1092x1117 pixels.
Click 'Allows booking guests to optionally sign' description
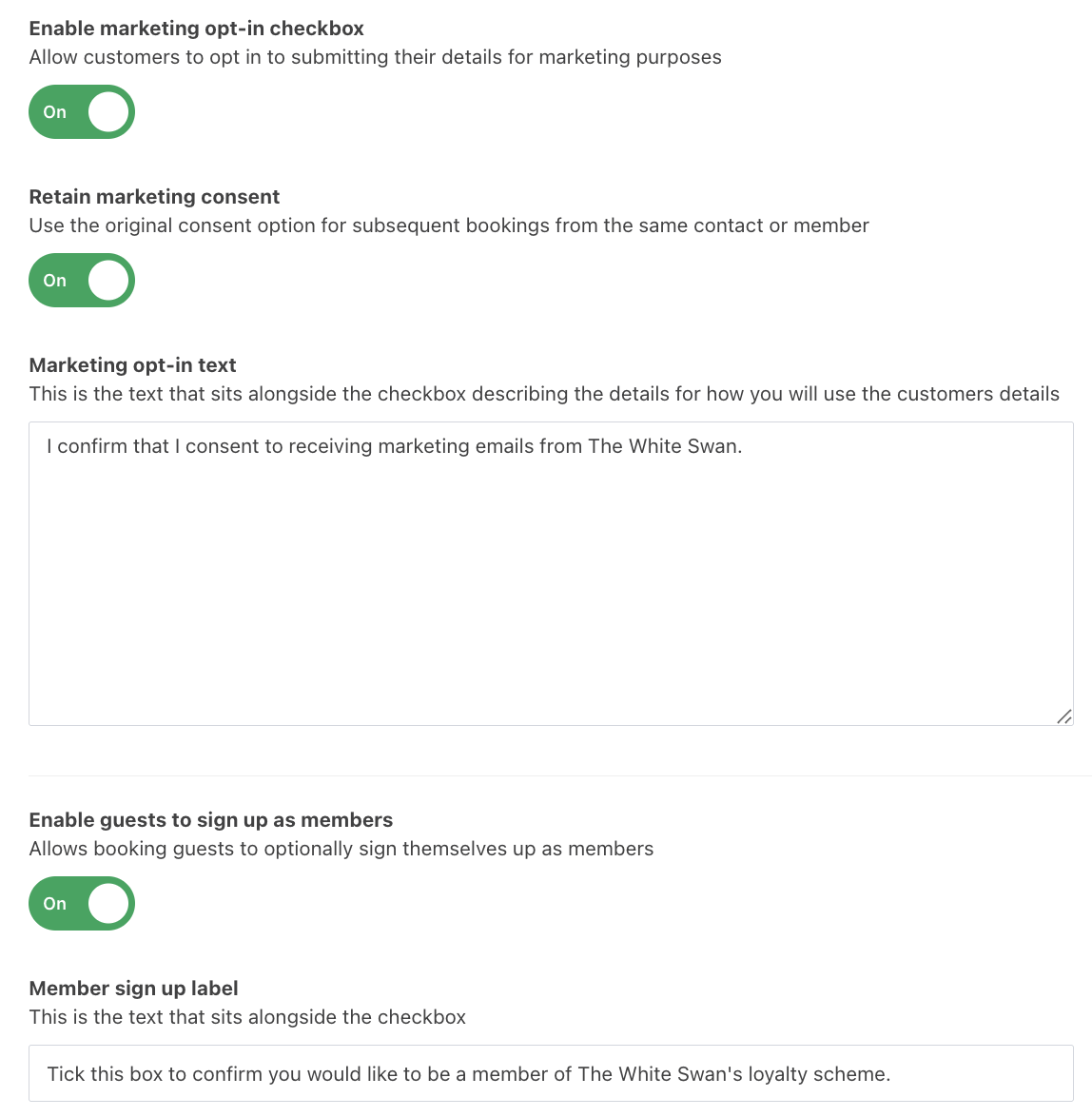(x=341, y=849)
